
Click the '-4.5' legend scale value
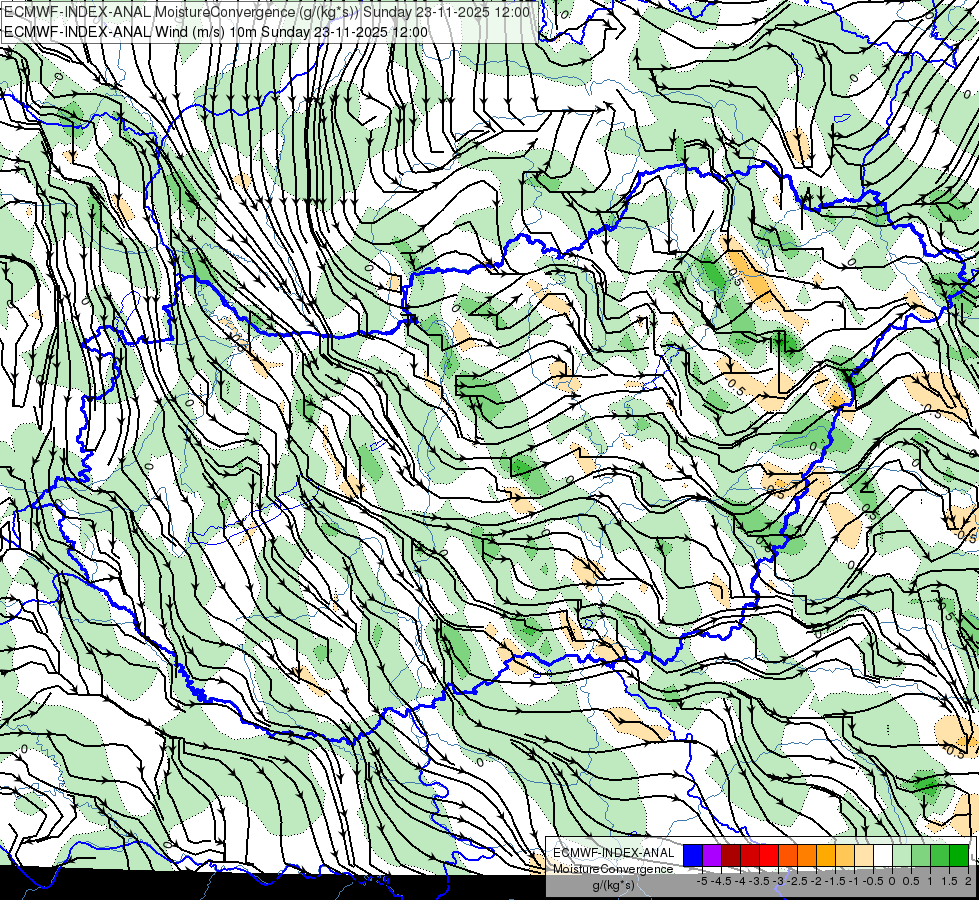721,881
